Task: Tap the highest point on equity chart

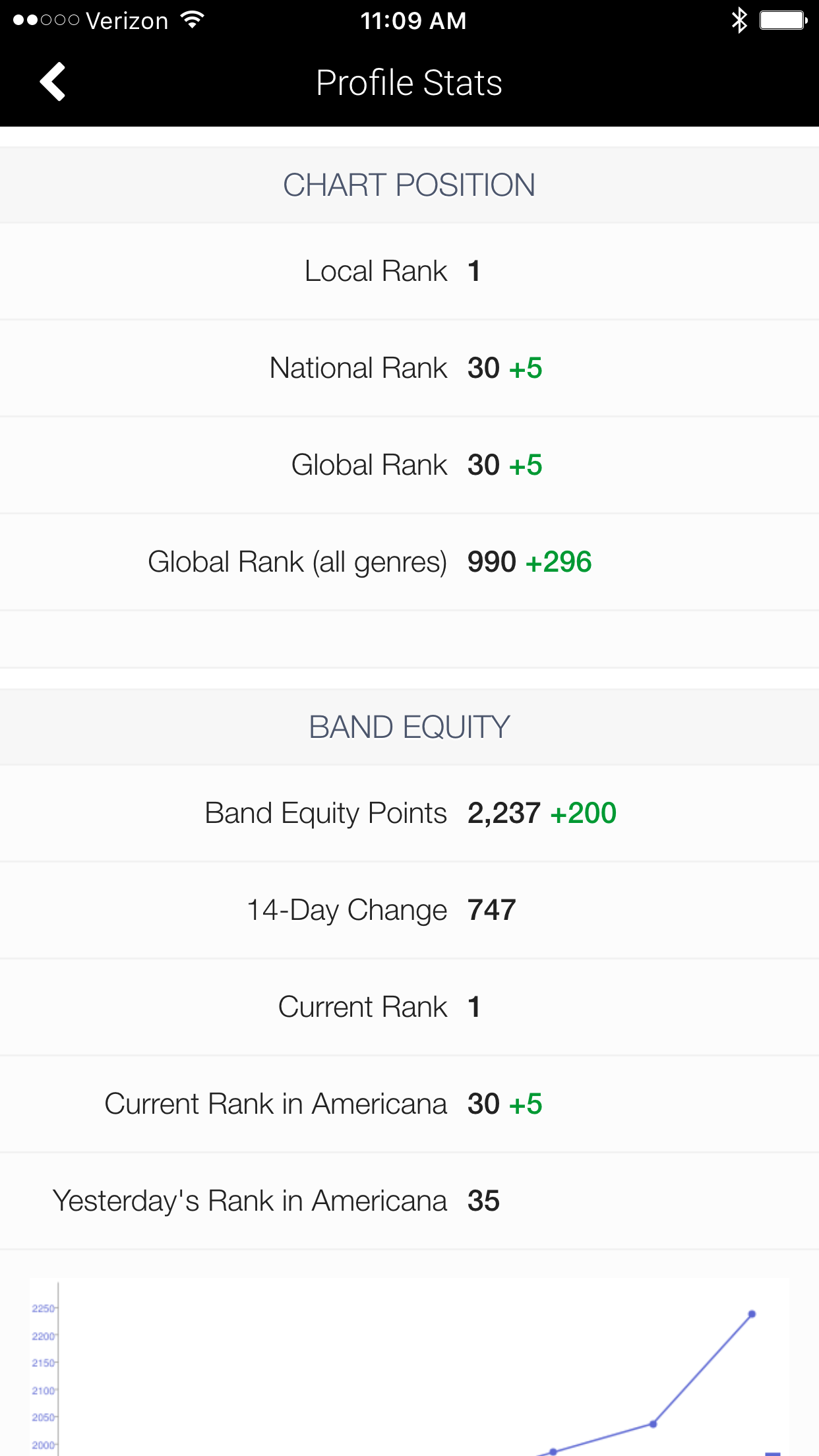Action: coord(752,1314)
